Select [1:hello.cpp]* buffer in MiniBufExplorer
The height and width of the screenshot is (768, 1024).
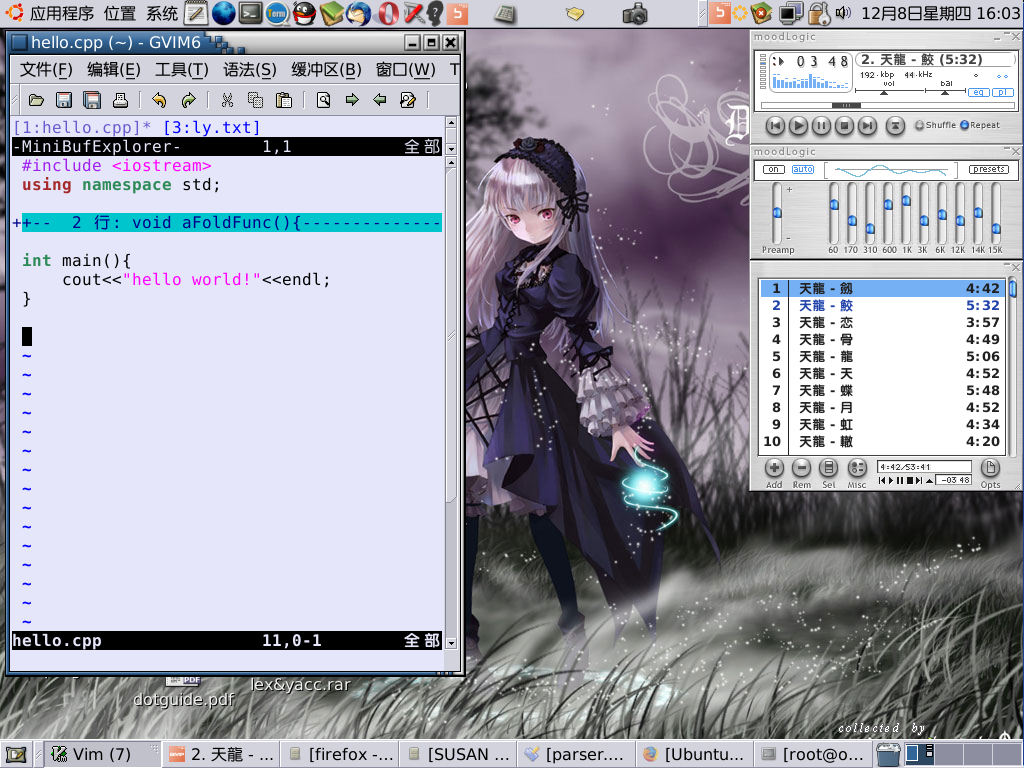(x=82, y=127)
